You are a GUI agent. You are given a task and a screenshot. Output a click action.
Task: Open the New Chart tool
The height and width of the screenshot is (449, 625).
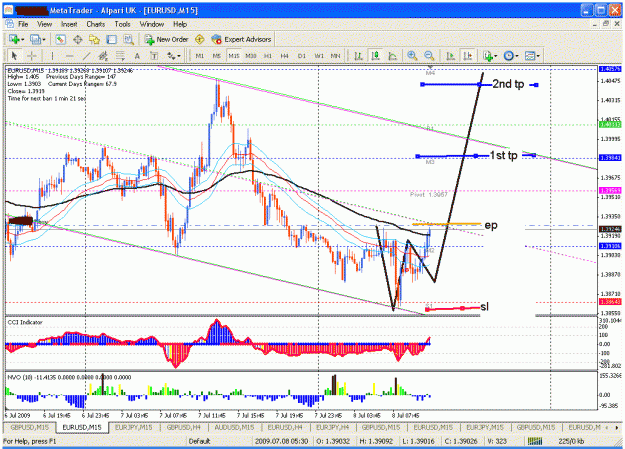click(14, 39)
